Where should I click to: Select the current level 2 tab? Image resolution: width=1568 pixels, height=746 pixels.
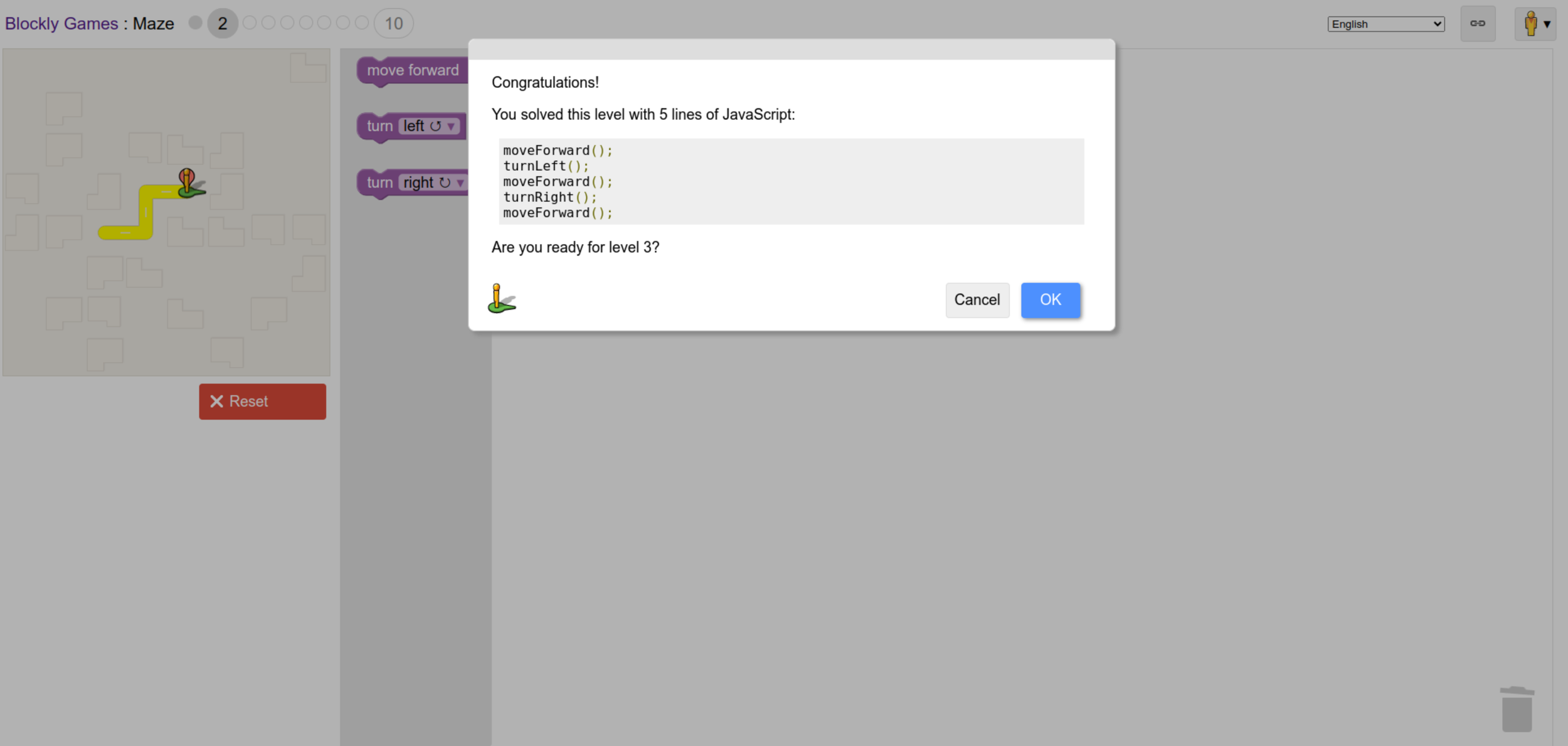coord(222,24)
